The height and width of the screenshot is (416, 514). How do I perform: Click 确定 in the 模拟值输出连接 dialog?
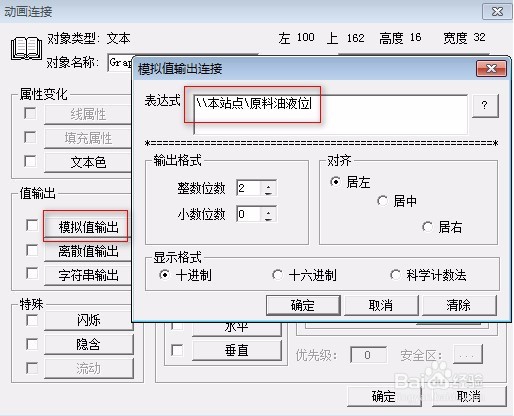[x=303, y=305]
